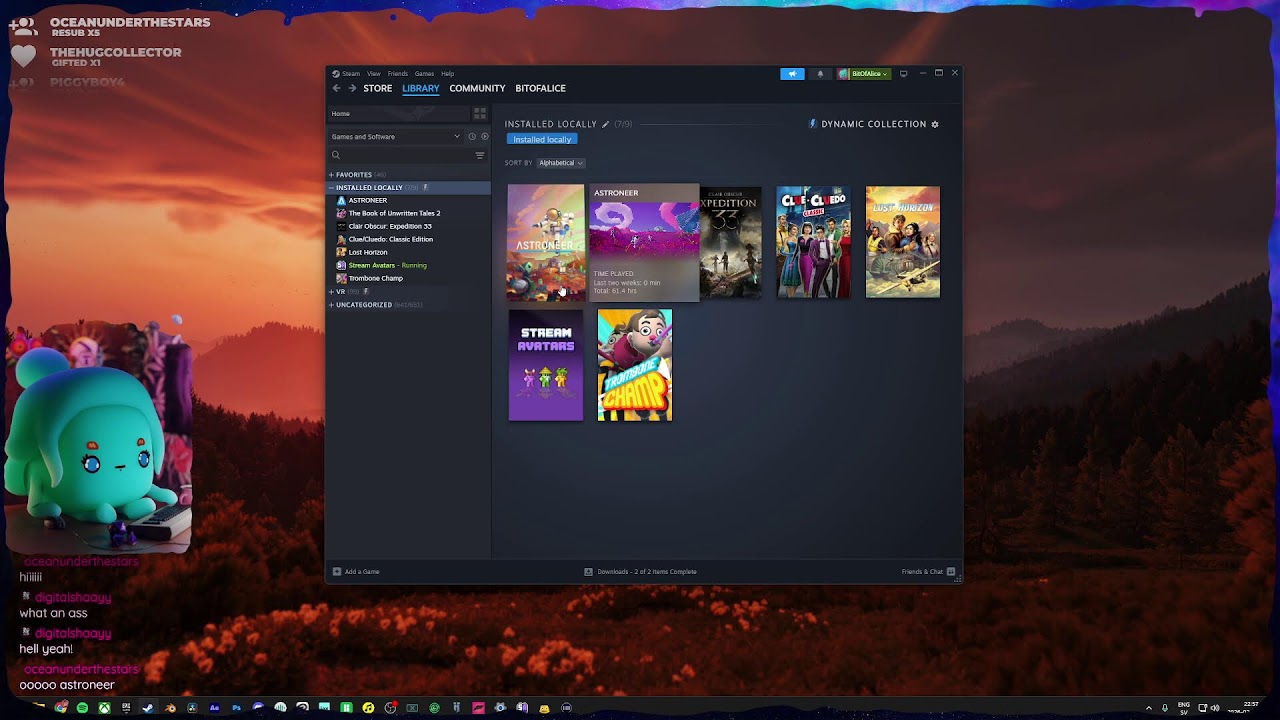Toggle microphone icon in system tray
The height and width of the screenshot is (720, 1280).
point(1165,708)
